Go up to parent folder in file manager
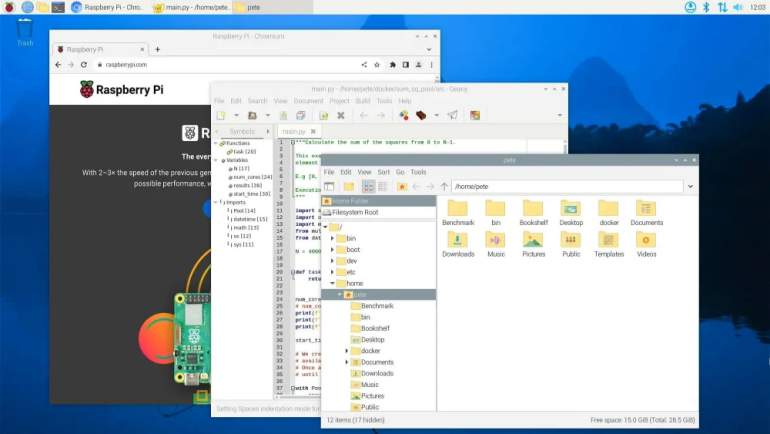Screen dimensions: 770x434 (x=444, y=186)
